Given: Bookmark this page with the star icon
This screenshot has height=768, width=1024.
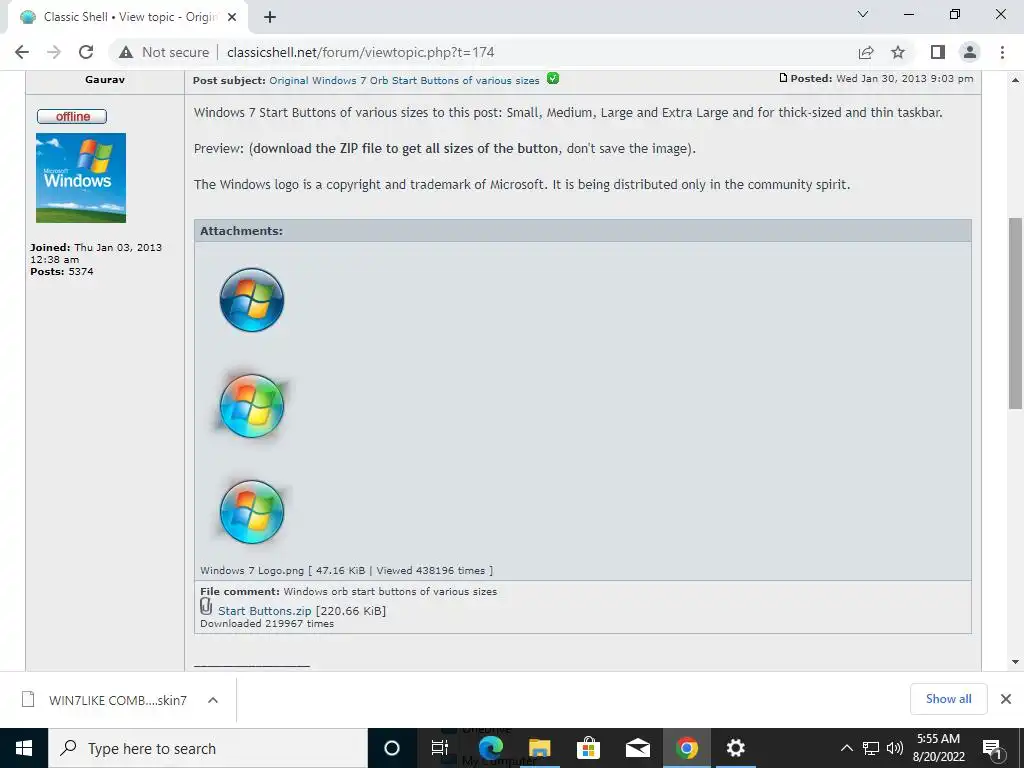Looking at the screenshot, I should click(x=898, y=52).
